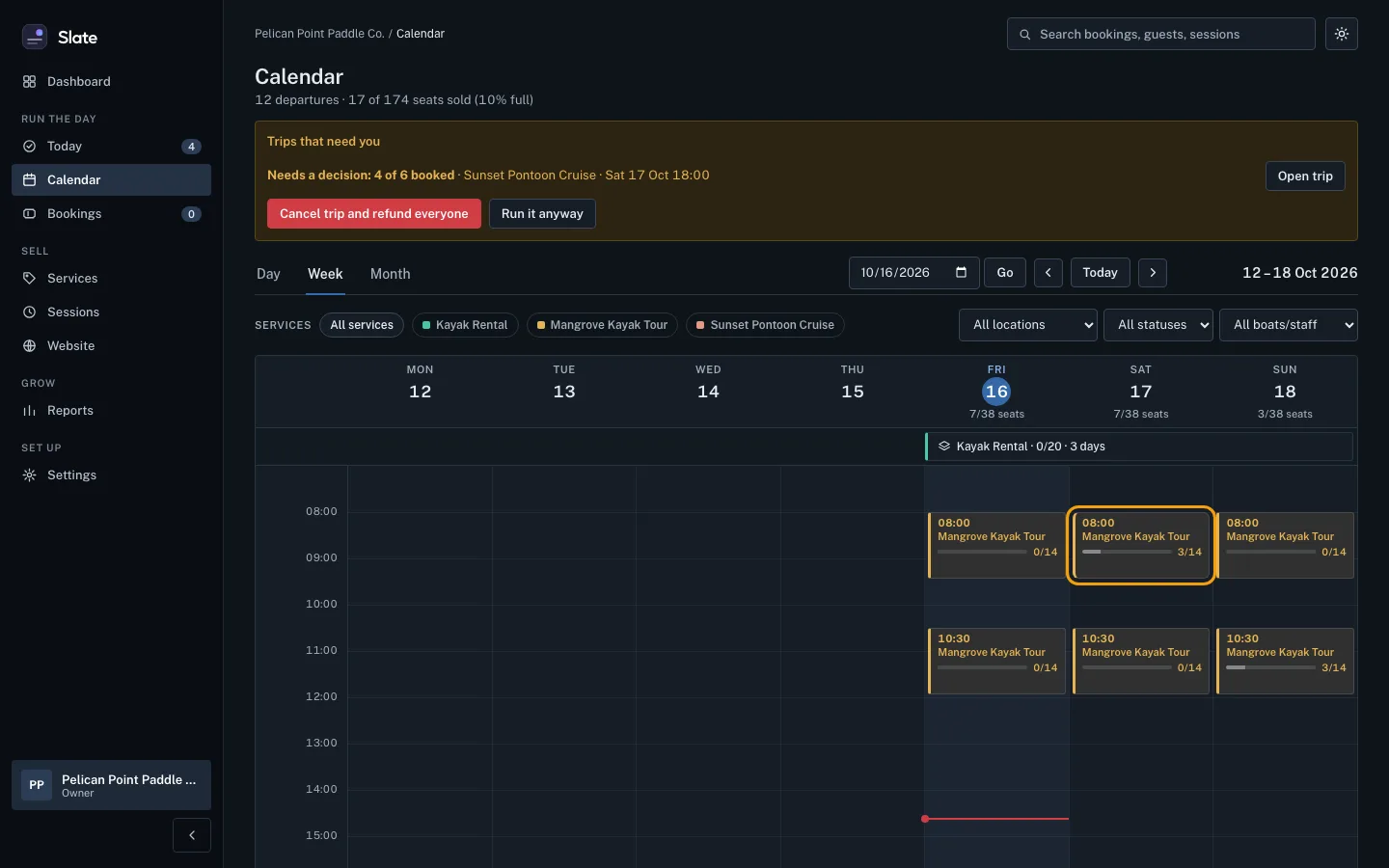Open the Kayak Rental 3 days bar
The width and height of the screenshot is (1389, 868).
pos(1139,447)
